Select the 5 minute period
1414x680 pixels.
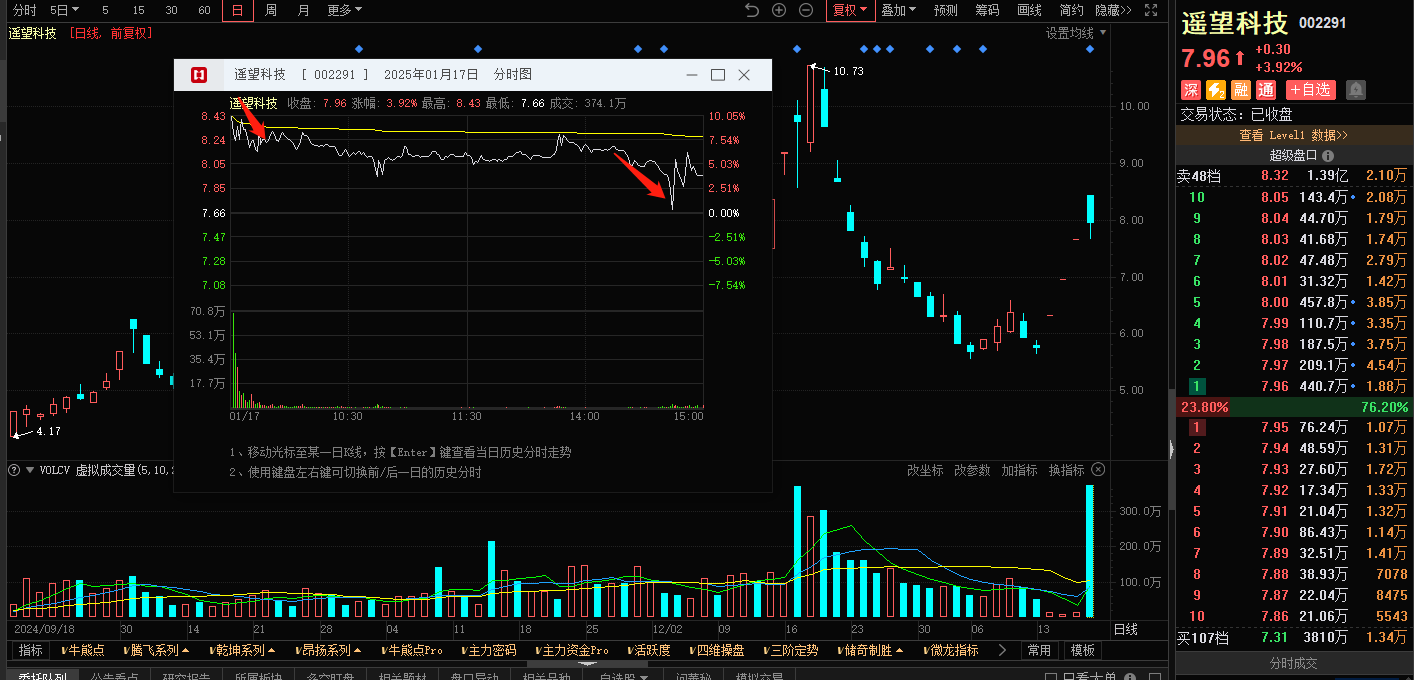(105, 10)
